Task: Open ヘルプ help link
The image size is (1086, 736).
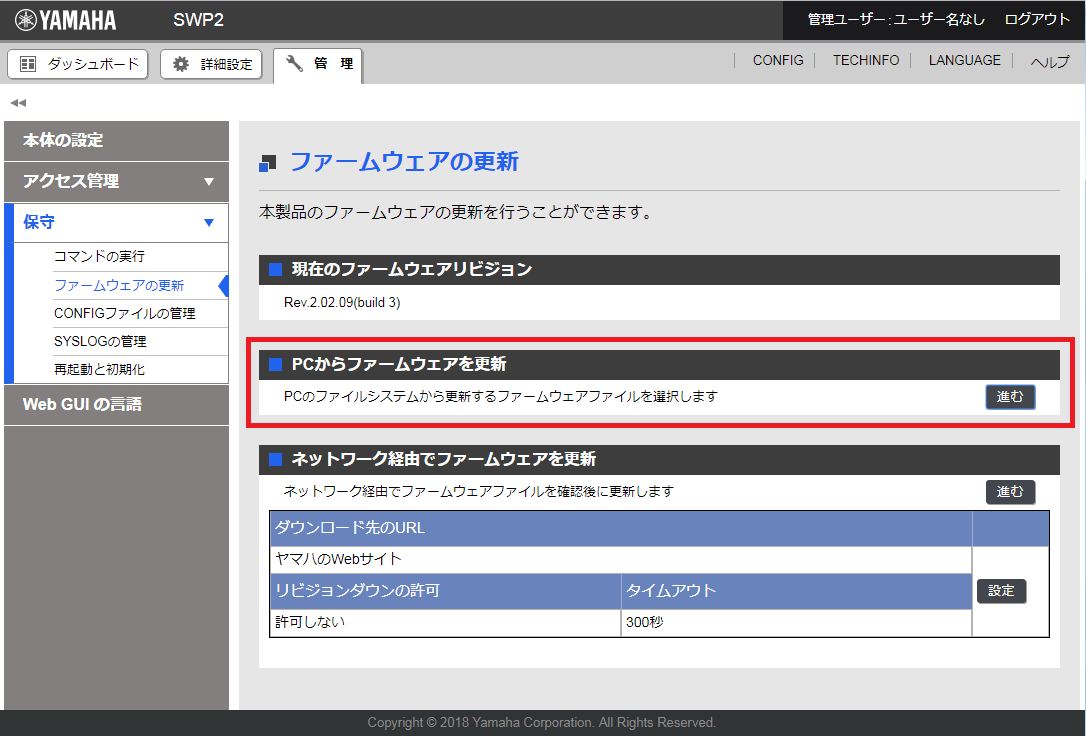Action: pos(1050,61)
